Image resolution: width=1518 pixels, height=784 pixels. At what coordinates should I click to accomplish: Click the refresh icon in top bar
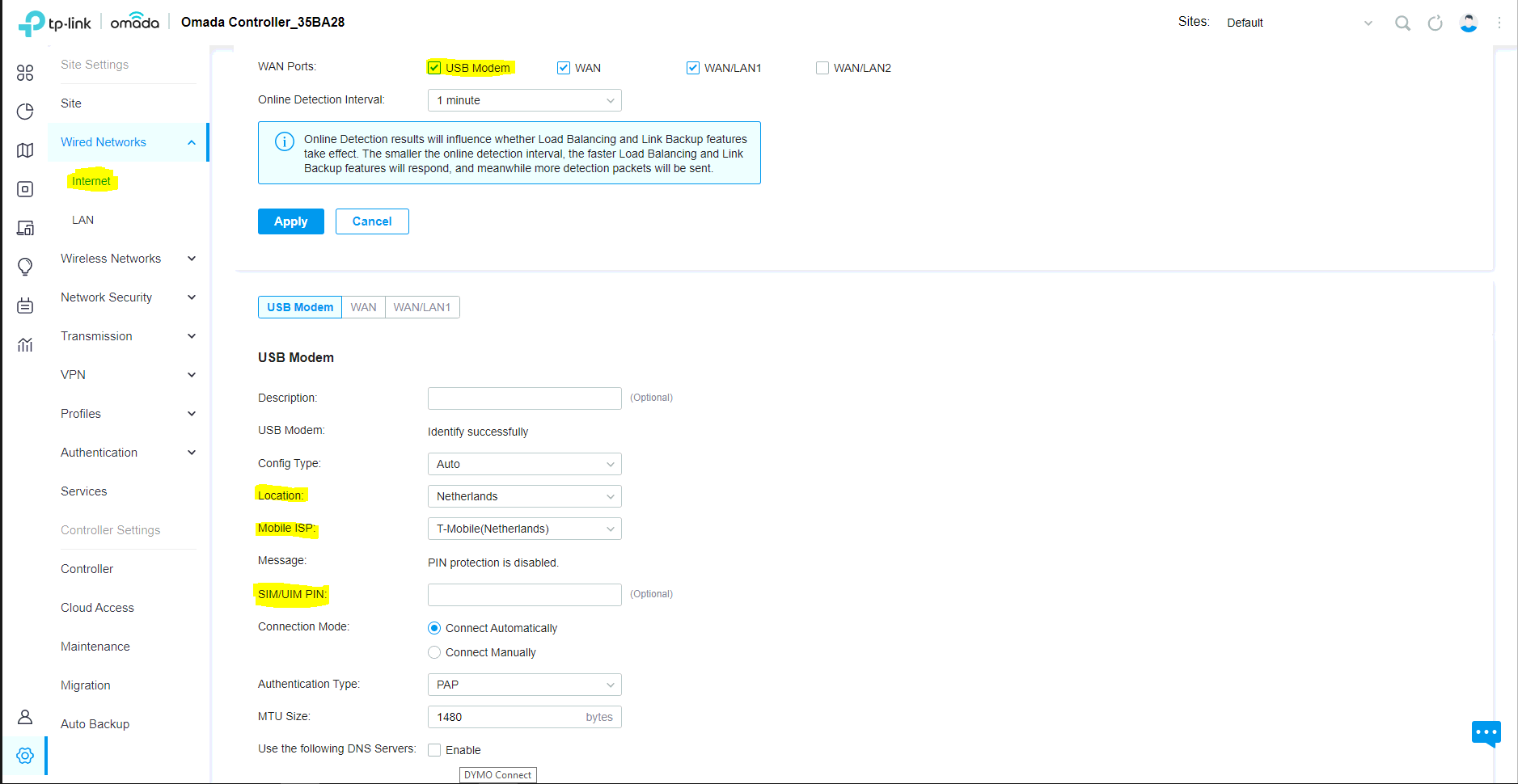pyautogui.click(x=1435, y=23)
